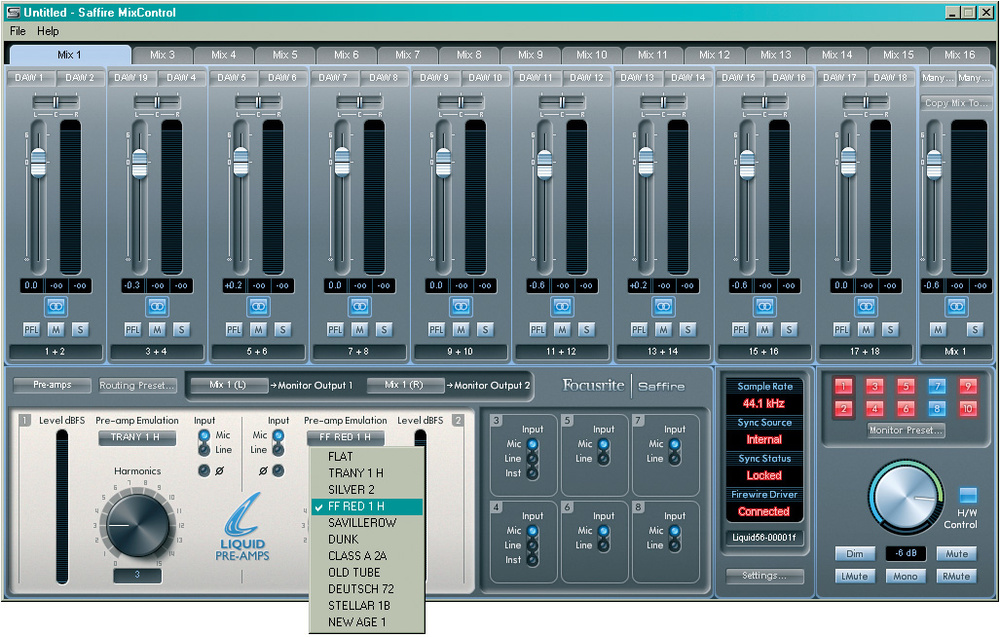Toggle stereo link on channel 1+2

point(56,306)
